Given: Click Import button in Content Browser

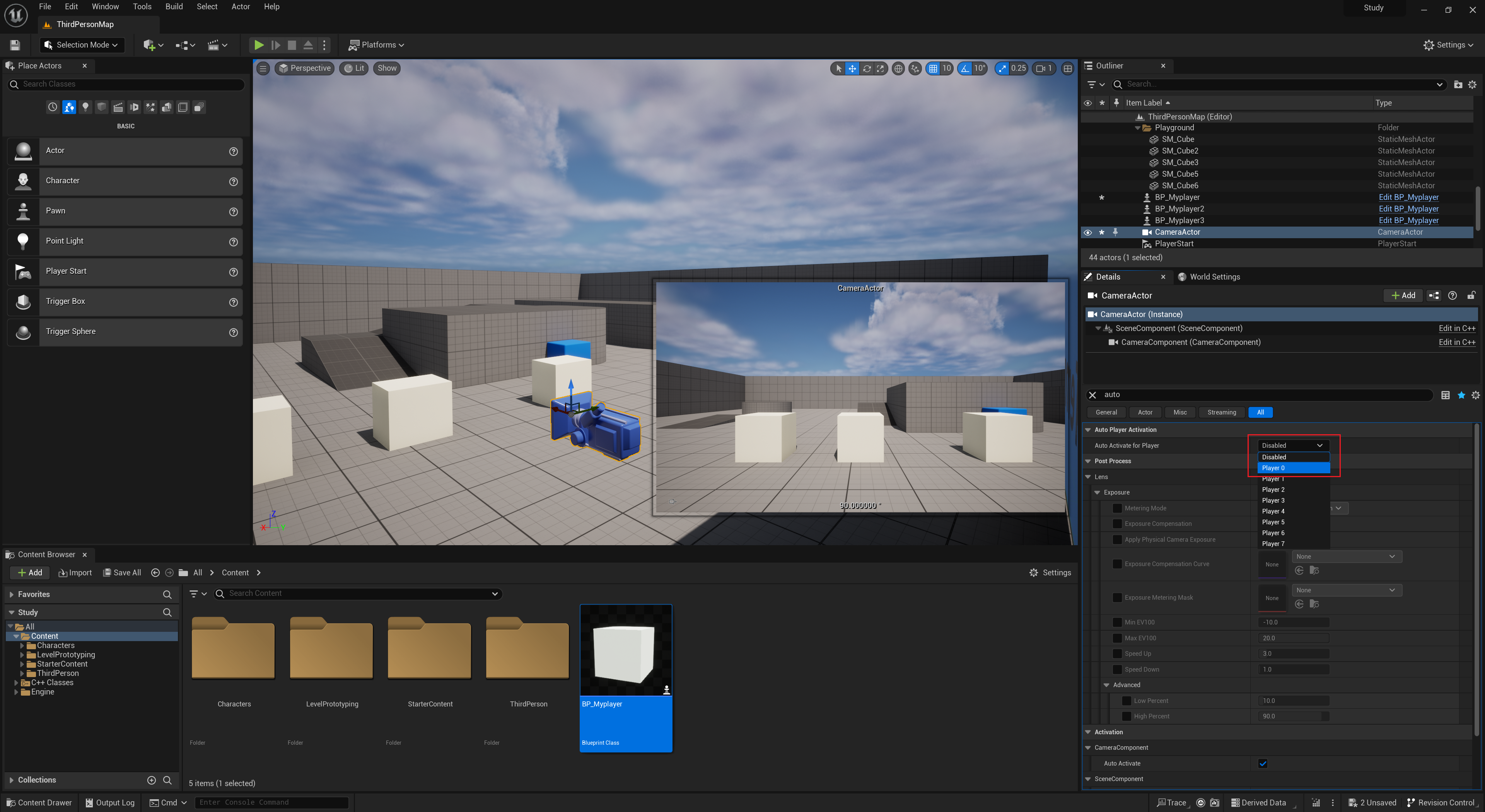Looking at the screenshot, I should click(x=75, y=573).
